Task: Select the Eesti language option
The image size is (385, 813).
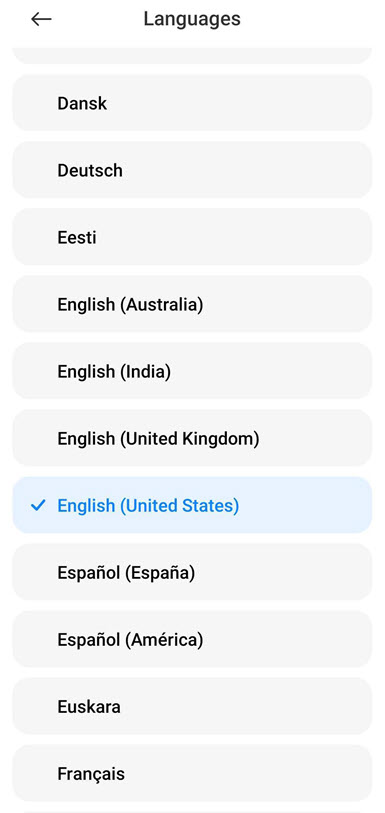Action: tap(192, 237)
